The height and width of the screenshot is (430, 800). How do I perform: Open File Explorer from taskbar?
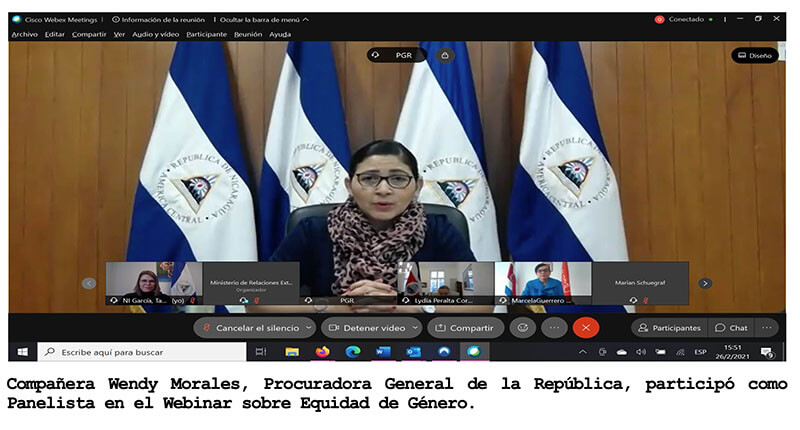pos(292,352)
